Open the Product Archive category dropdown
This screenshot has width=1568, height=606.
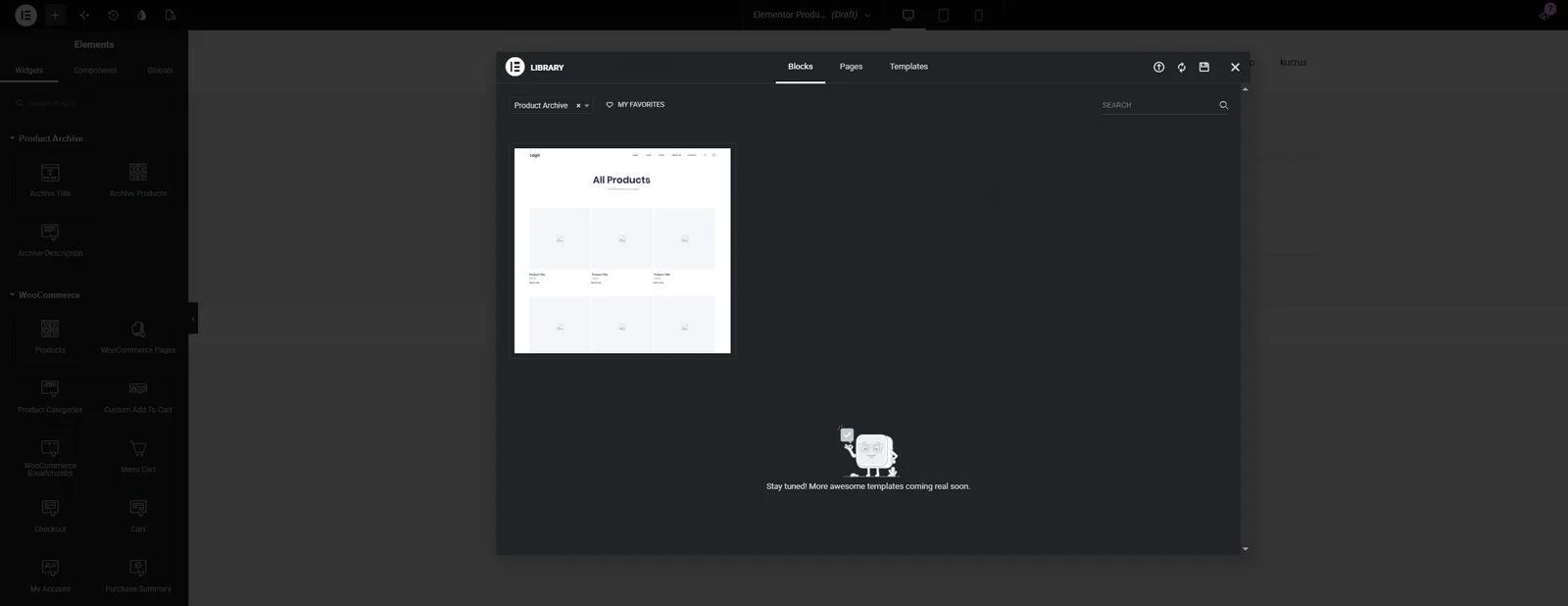551,106
